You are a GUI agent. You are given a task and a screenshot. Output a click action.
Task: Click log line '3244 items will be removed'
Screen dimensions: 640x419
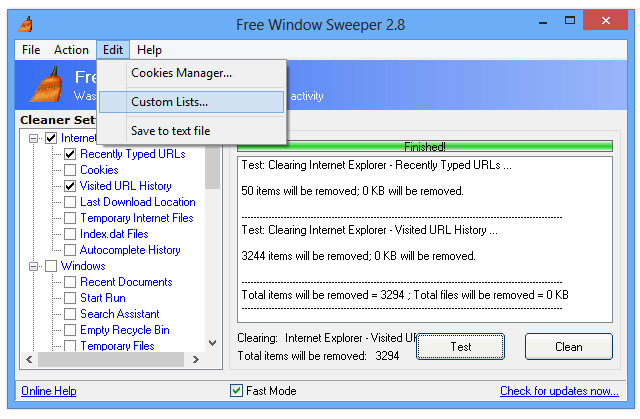coord(358,256)
